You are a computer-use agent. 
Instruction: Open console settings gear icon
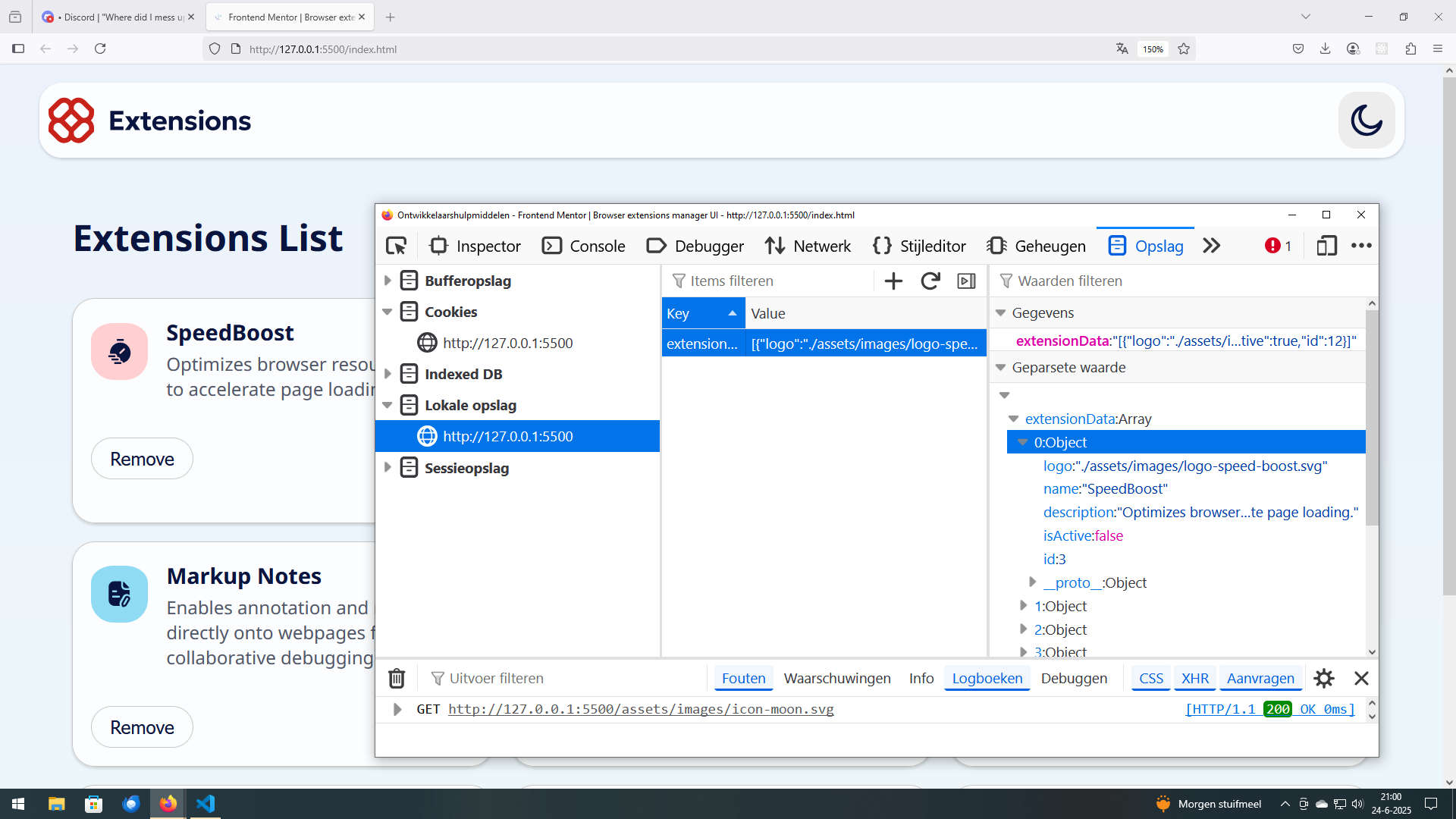1324,678
